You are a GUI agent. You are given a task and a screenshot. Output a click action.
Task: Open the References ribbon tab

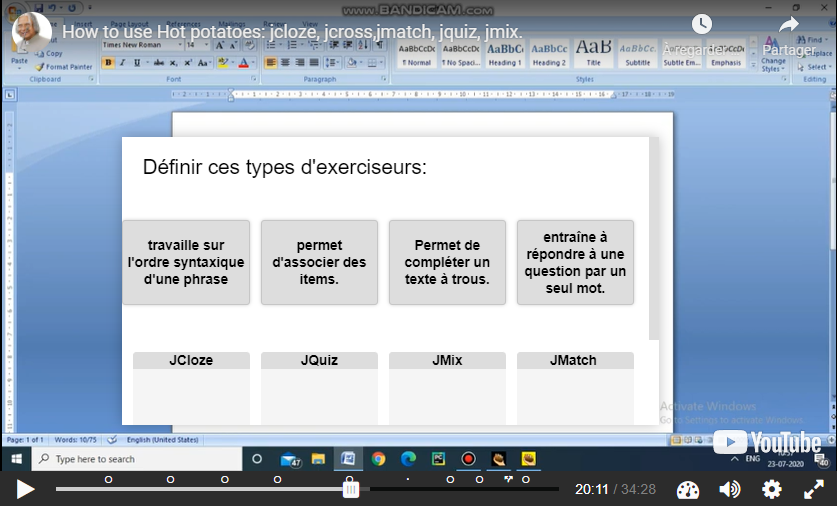tap(184, 24)
